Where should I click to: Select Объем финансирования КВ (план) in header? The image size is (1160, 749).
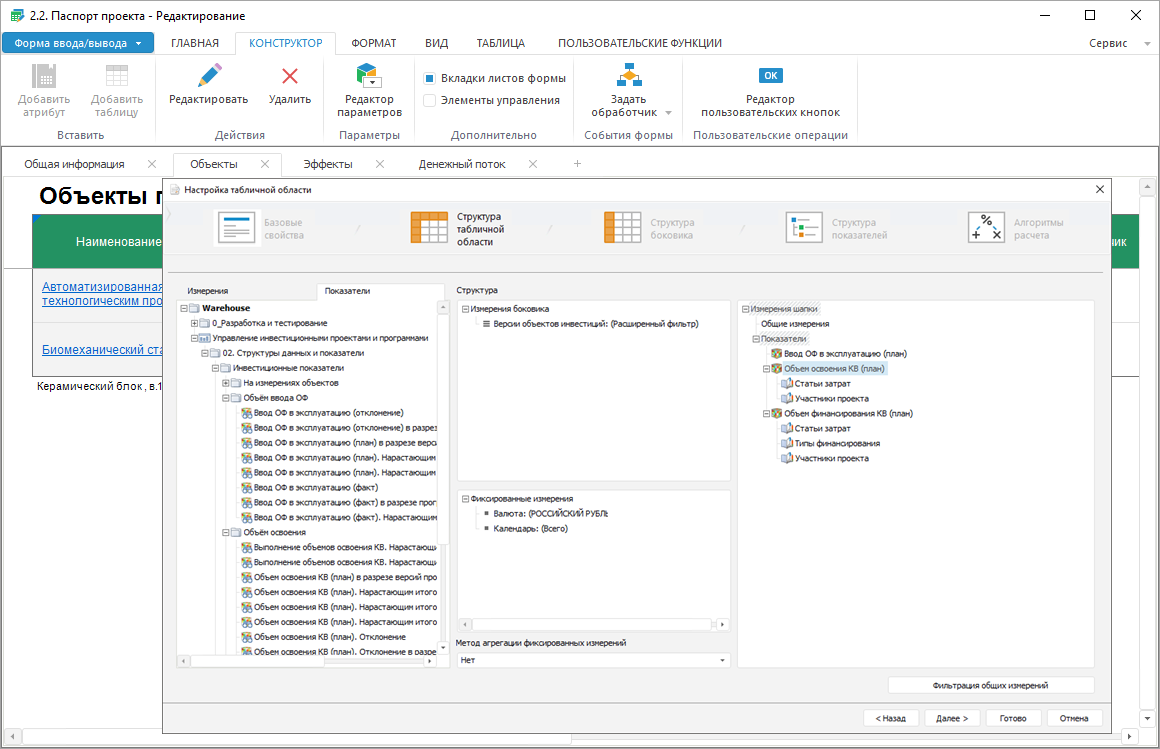click(x=848, y=414)
